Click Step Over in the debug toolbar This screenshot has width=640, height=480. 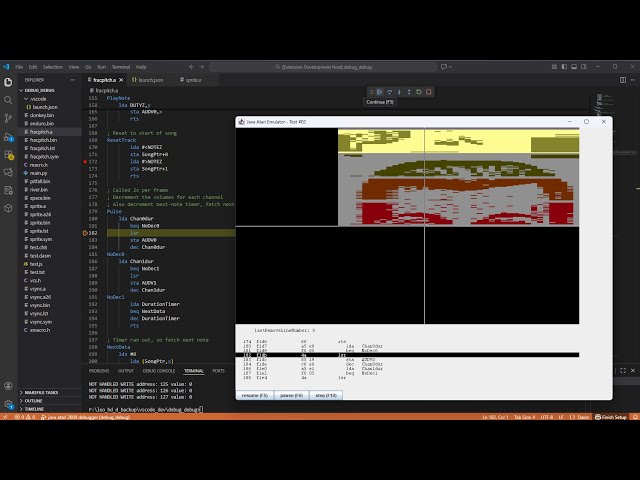[389, 92]
